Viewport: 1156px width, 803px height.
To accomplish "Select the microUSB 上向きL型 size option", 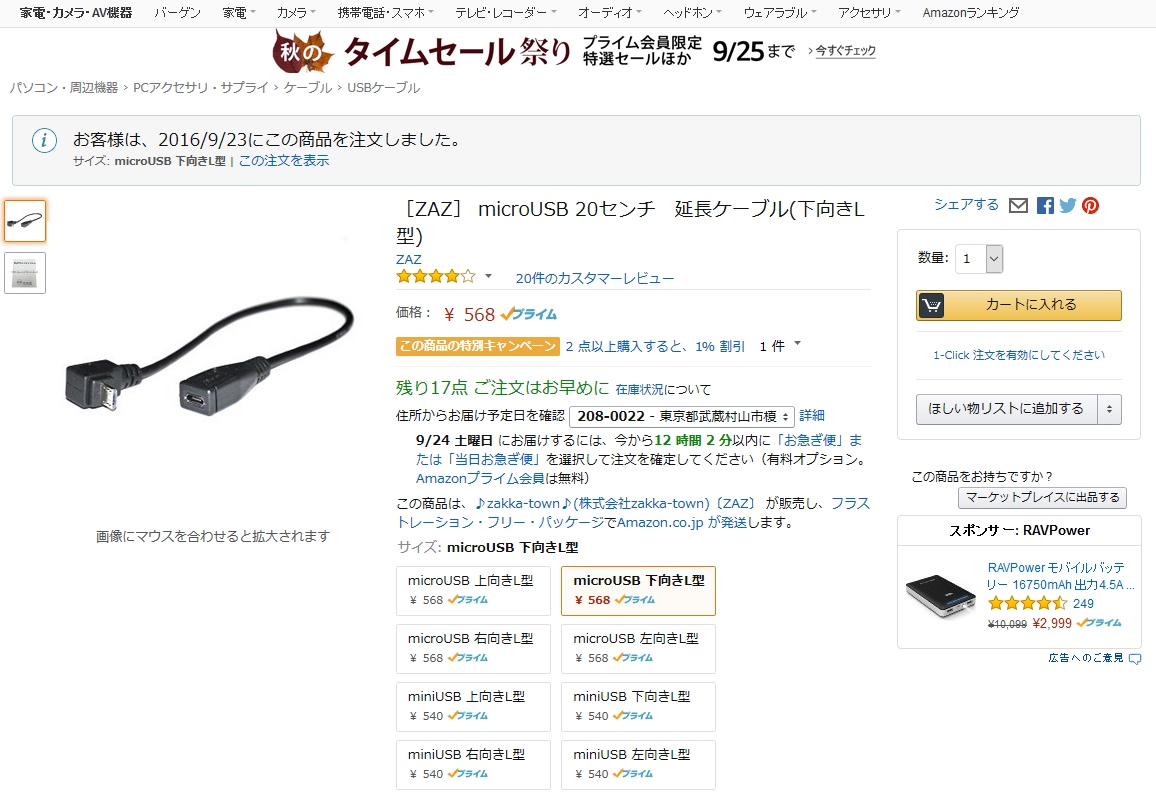I will click(x=473, y=590).
